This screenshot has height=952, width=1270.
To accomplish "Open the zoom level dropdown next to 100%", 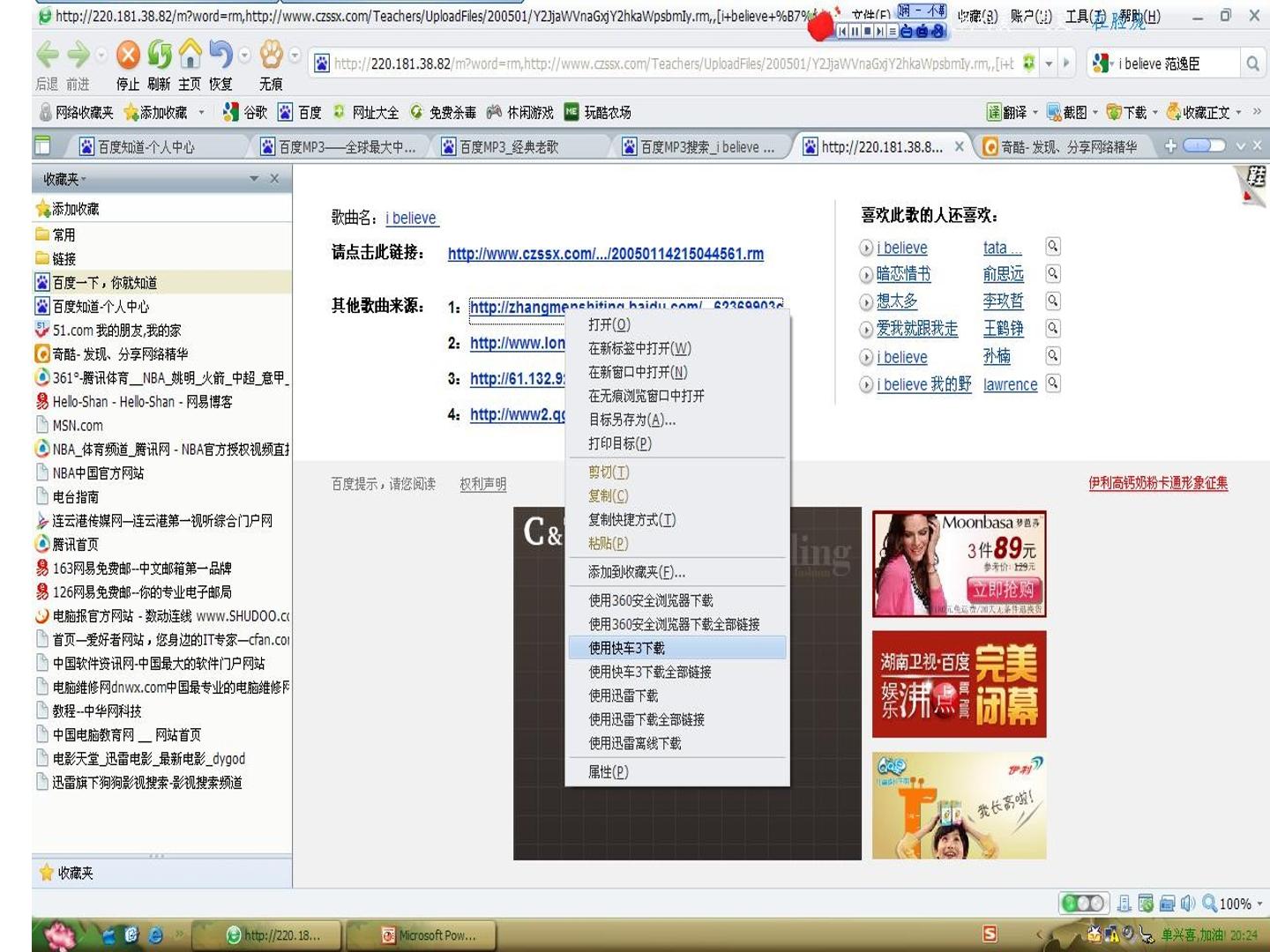I will tap(1259, 904).
